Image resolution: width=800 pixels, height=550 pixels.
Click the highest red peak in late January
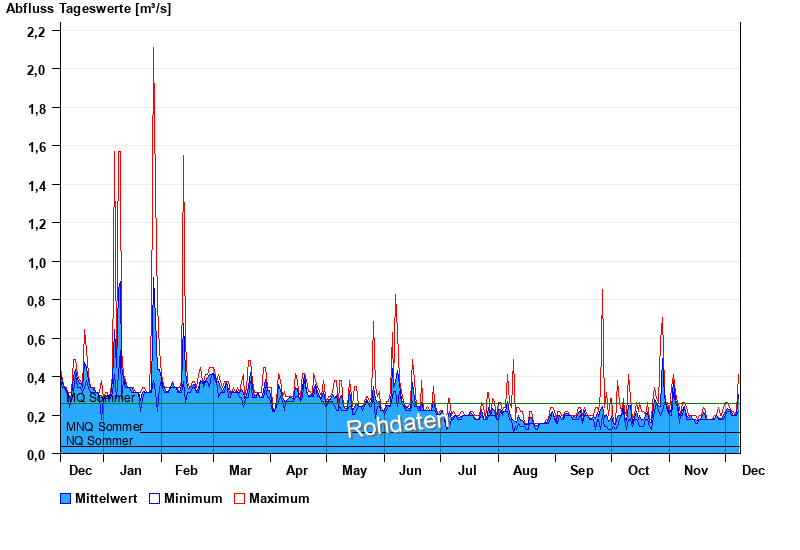click(x=153, y=50)
